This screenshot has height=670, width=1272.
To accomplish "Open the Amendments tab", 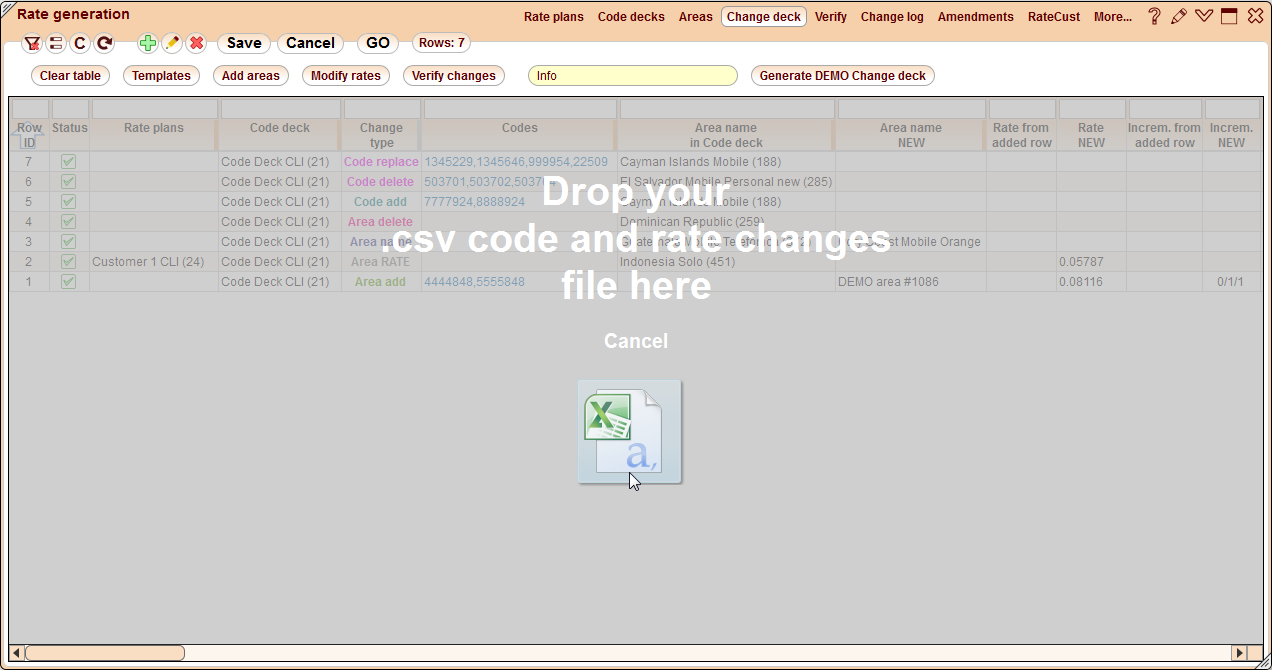I will pyautogui.click(x=975, y=16).
